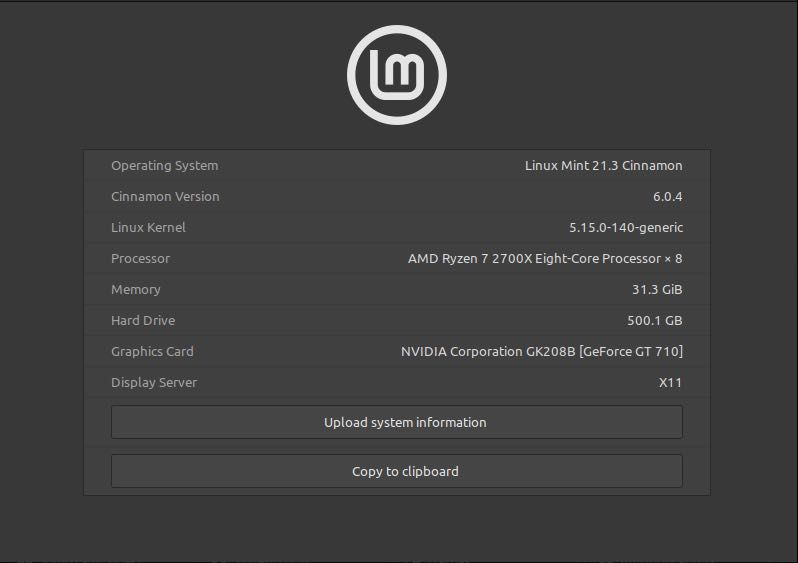Select the Processor label
This screenshot has width=798, height=563.
coord(140,259)
